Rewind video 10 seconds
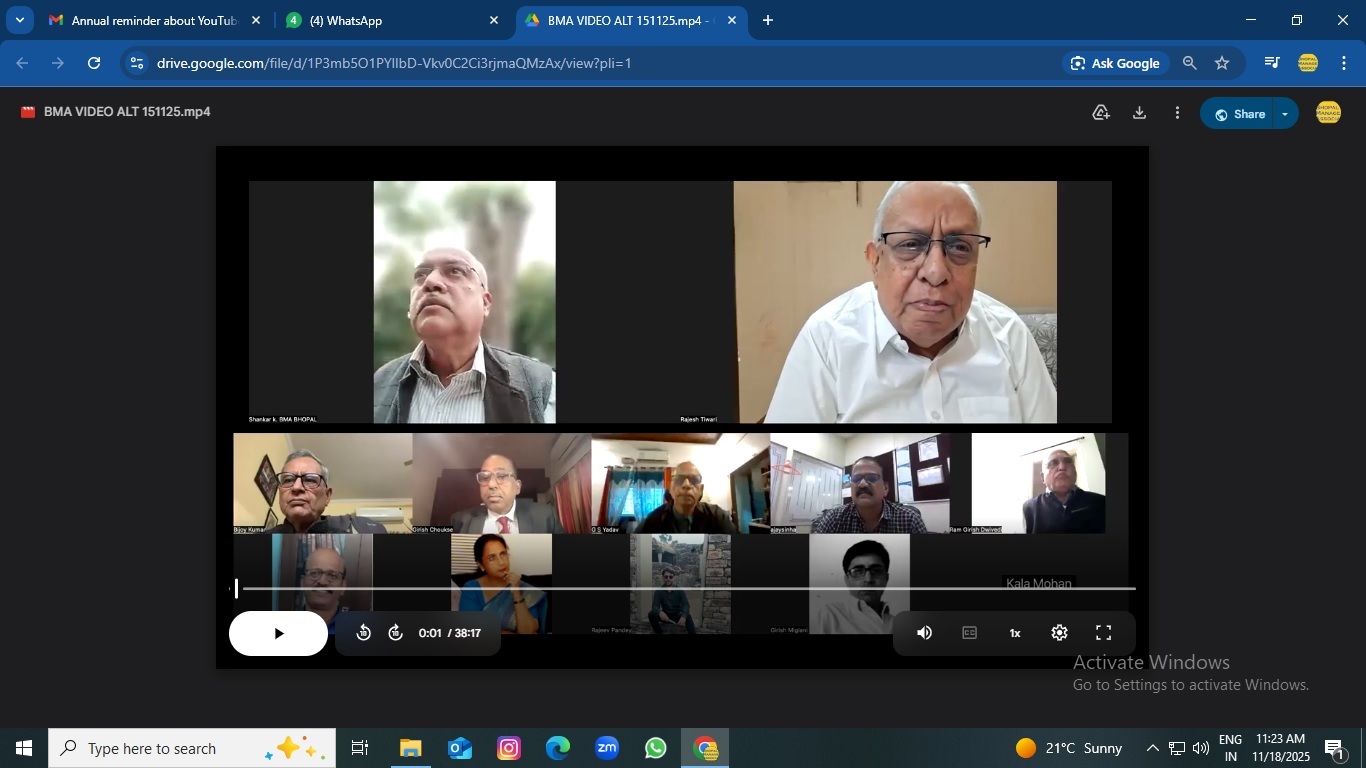Viewport: 1366px width, 768px height. click(364, 633)
